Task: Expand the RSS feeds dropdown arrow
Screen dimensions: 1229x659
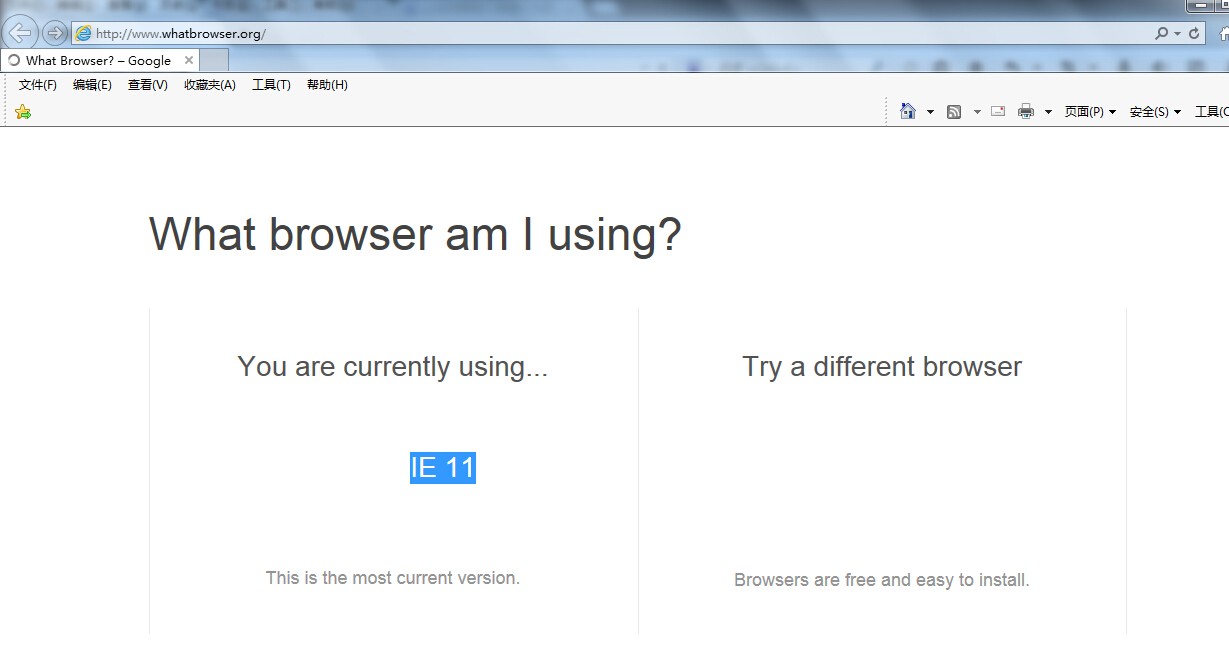Action: click(x=977, y=112)
